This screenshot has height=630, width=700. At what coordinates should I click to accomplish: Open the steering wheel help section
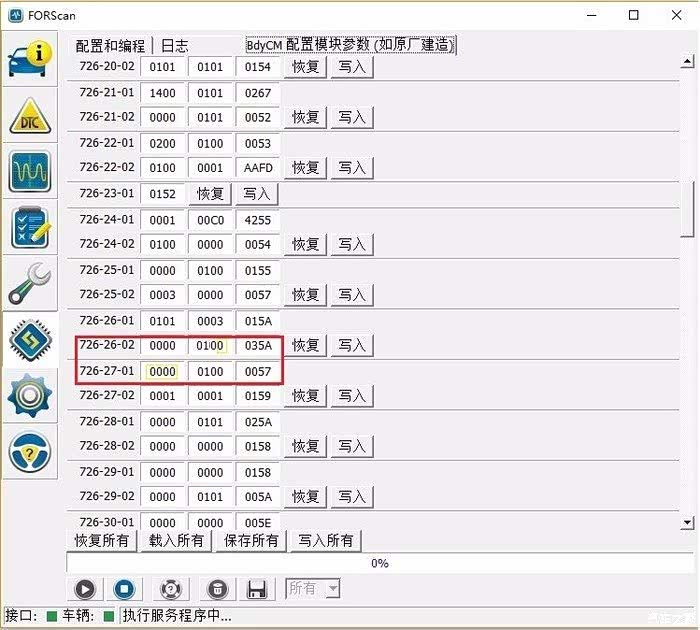29,452
